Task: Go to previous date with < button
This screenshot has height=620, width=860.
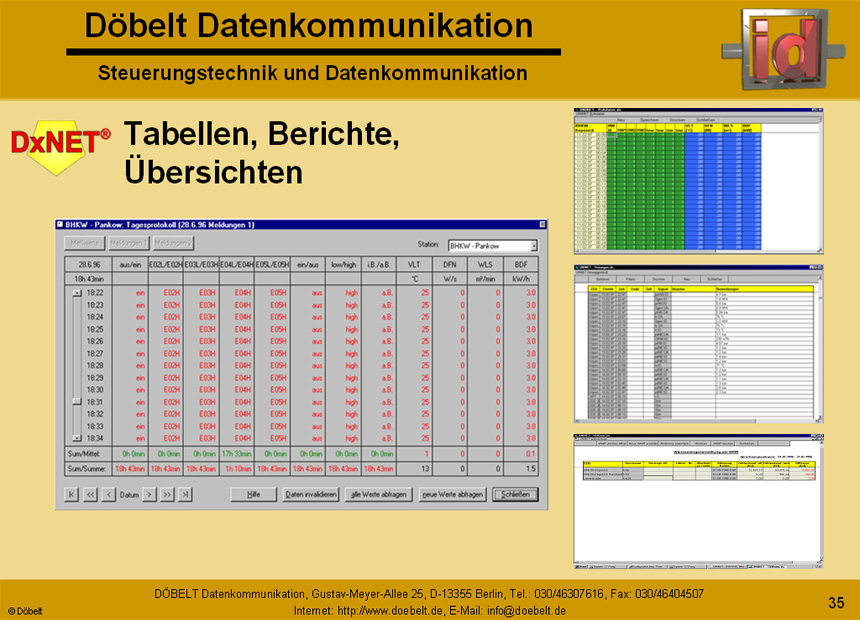Action: click(x=109, y=494)
